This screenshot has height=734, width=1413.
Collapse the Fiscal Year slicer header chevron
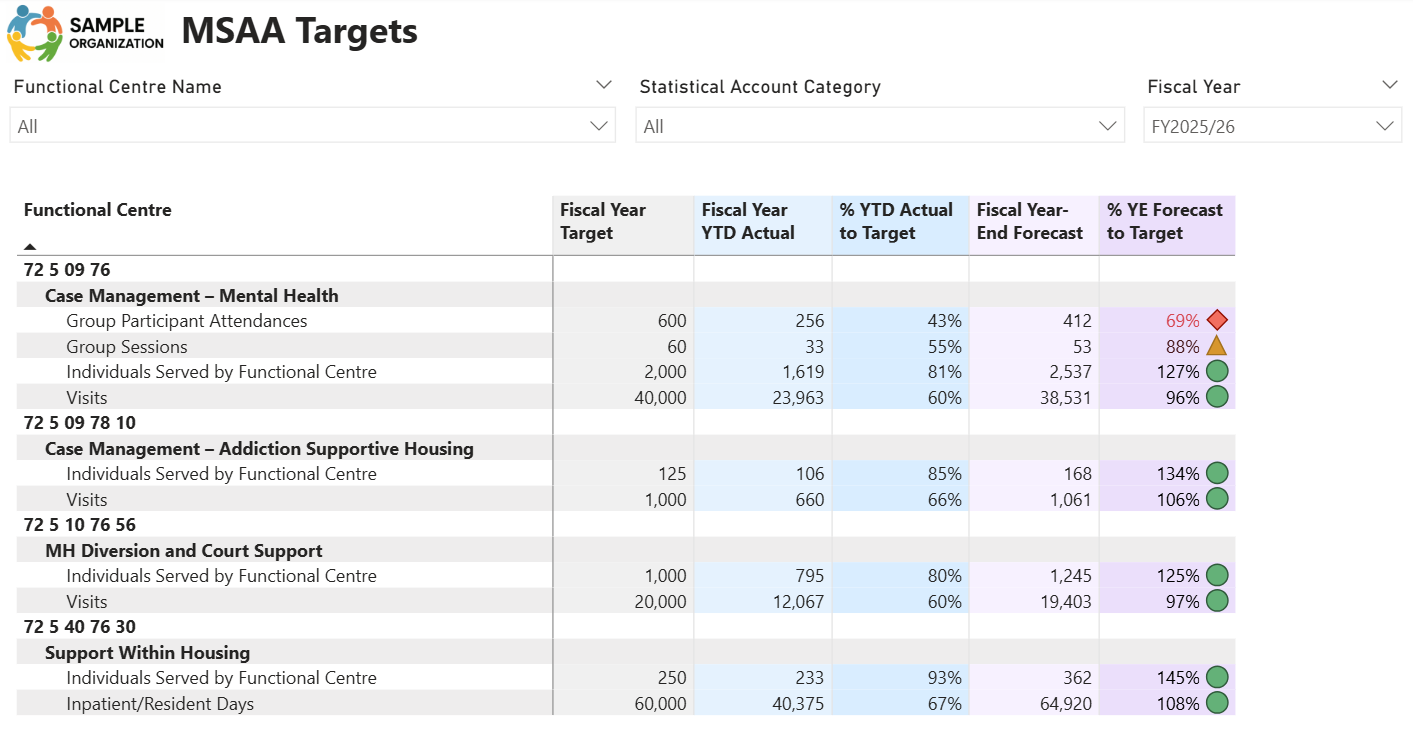pos(1389,85)
